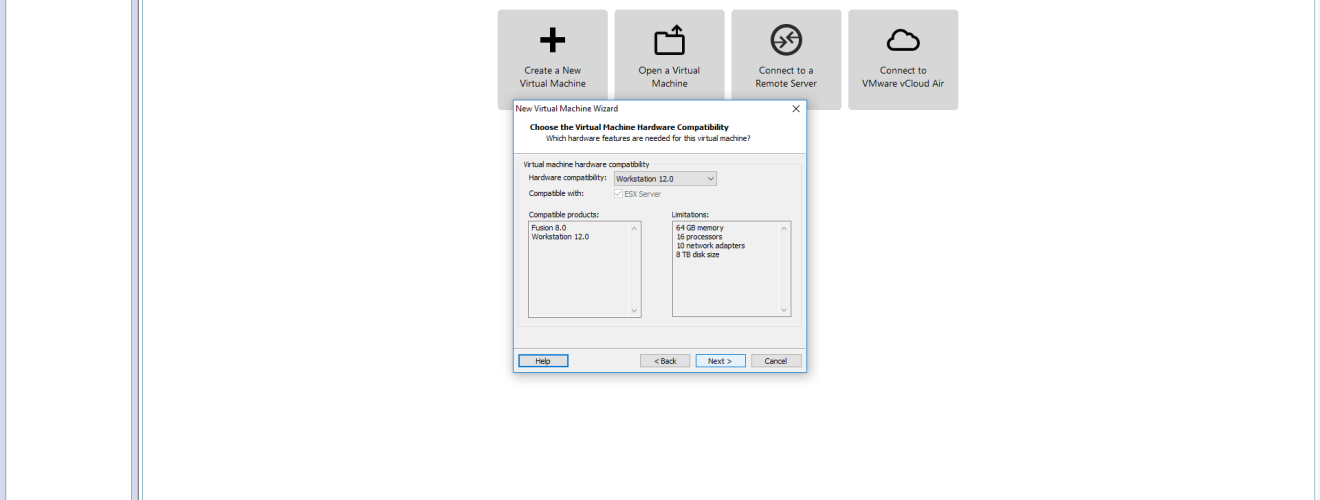Go back with the < Back button
Viewport: 1320px width, 500px height.
(x=665, y=361)
